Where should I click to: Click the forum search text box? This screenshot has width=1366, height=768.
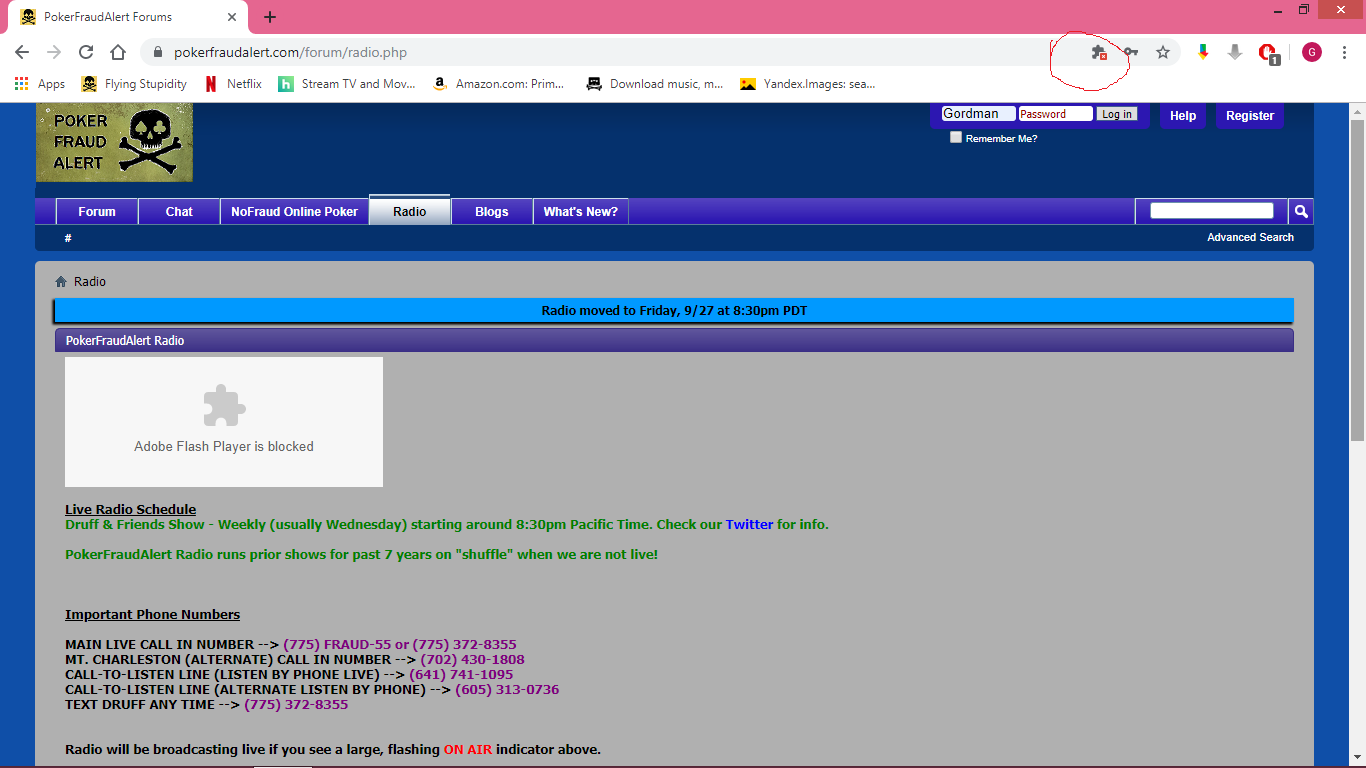coord(1212,211)
